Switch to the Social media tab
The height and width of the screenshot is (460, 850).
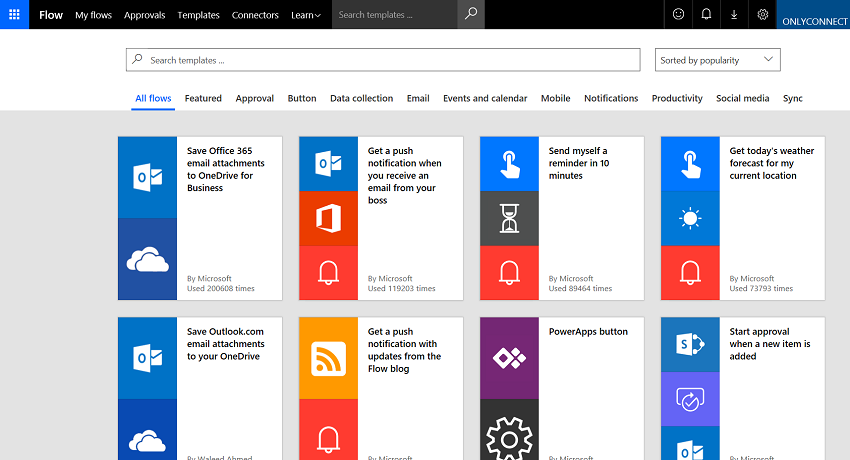742,98
